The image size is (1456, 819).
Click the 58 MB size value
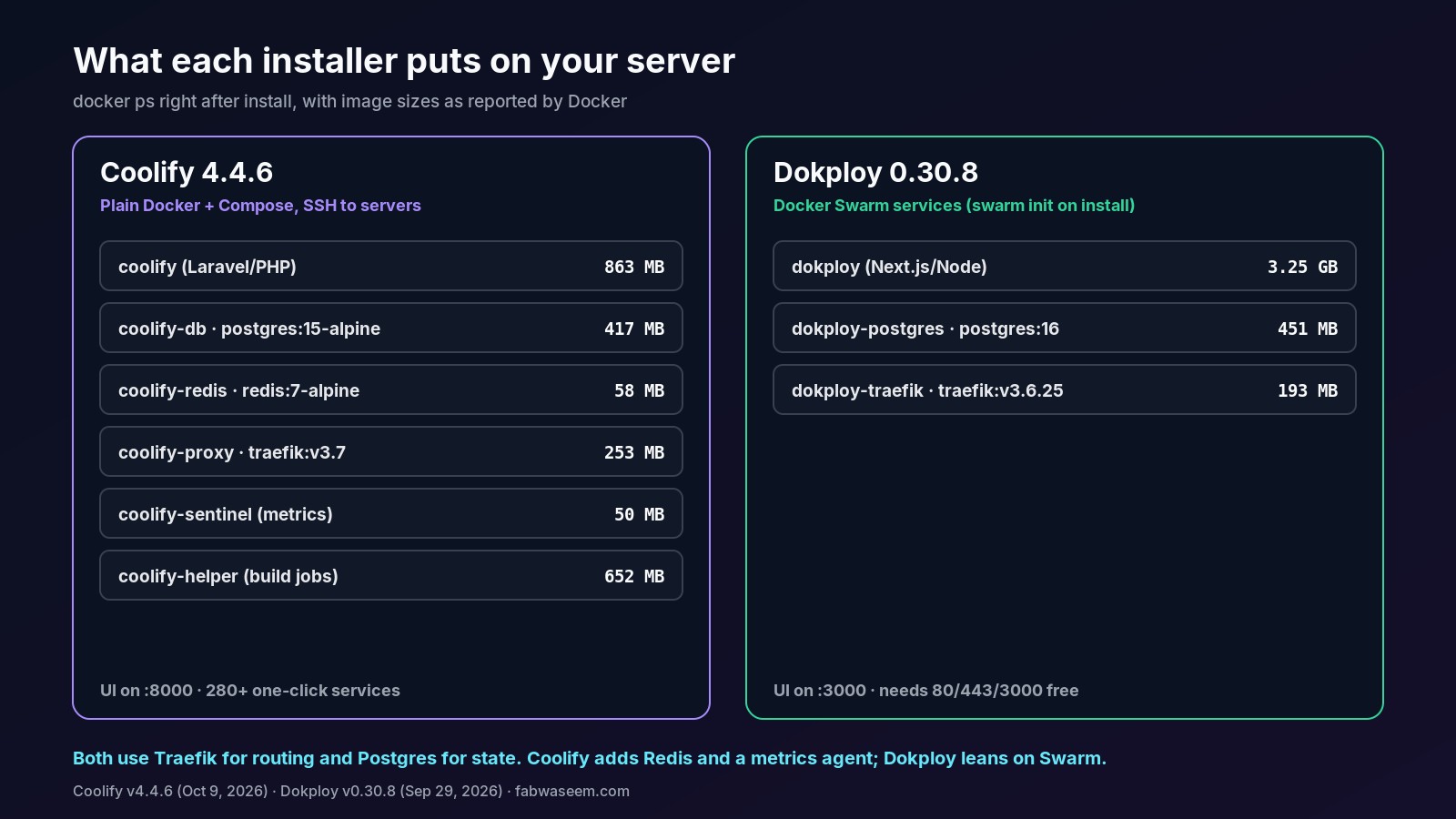pos(639,390)
